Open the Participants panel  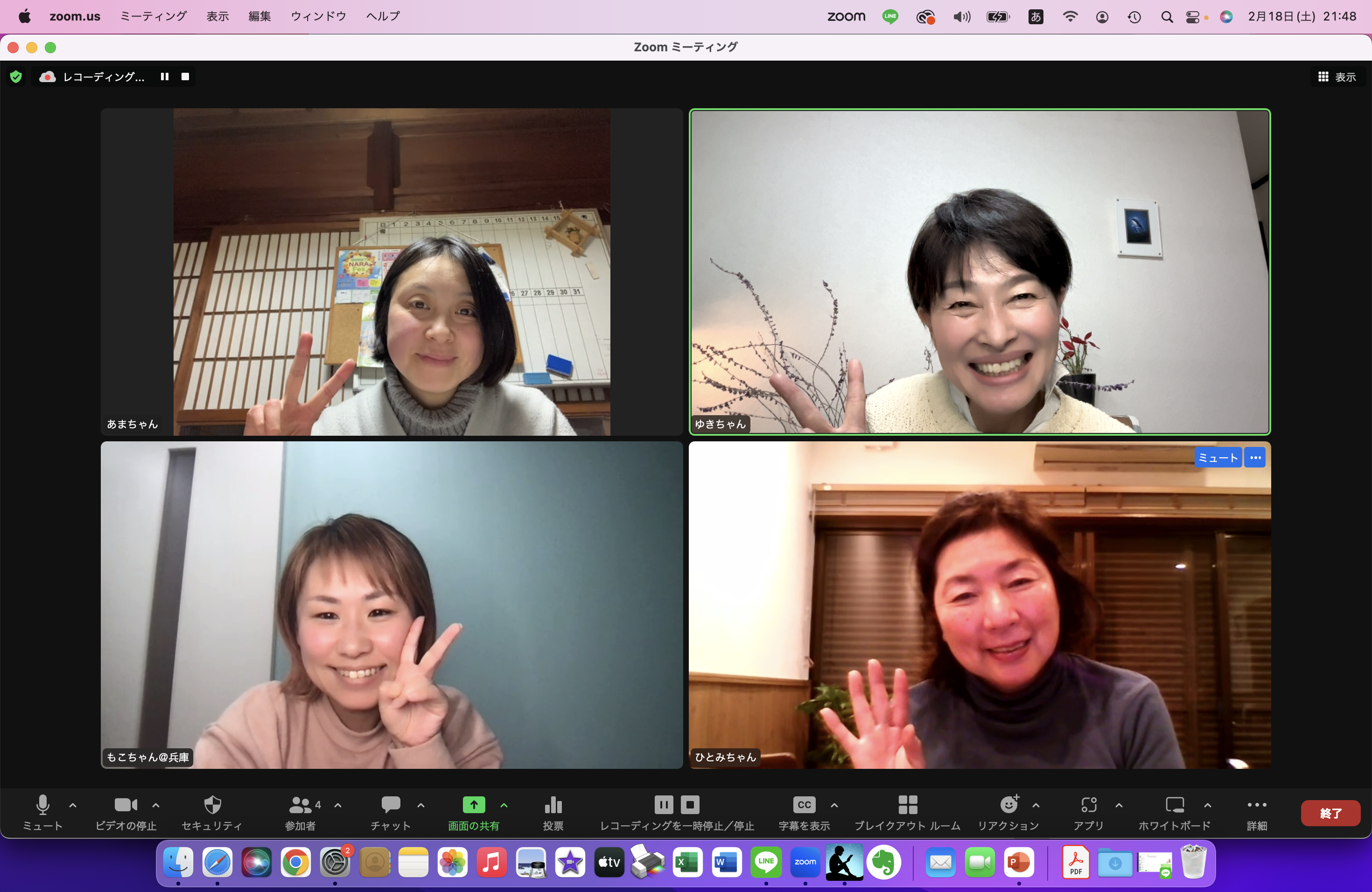click(x=301, y=806)
